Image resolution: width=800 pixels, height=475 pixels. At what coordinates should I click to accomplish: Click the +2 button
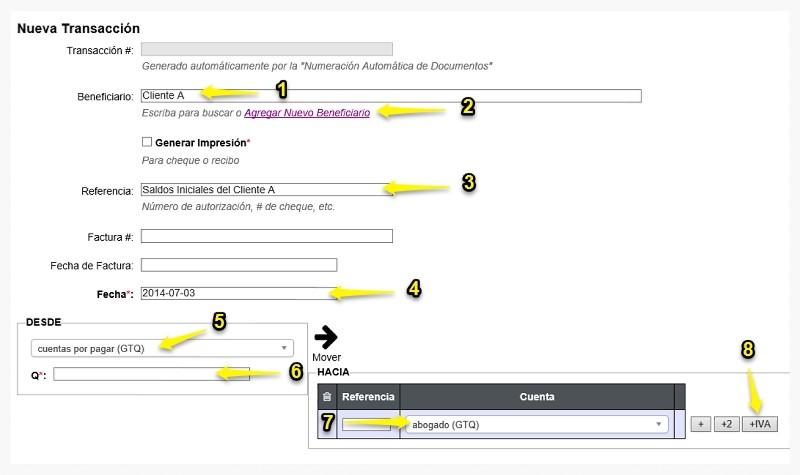[x=727, y=424]
